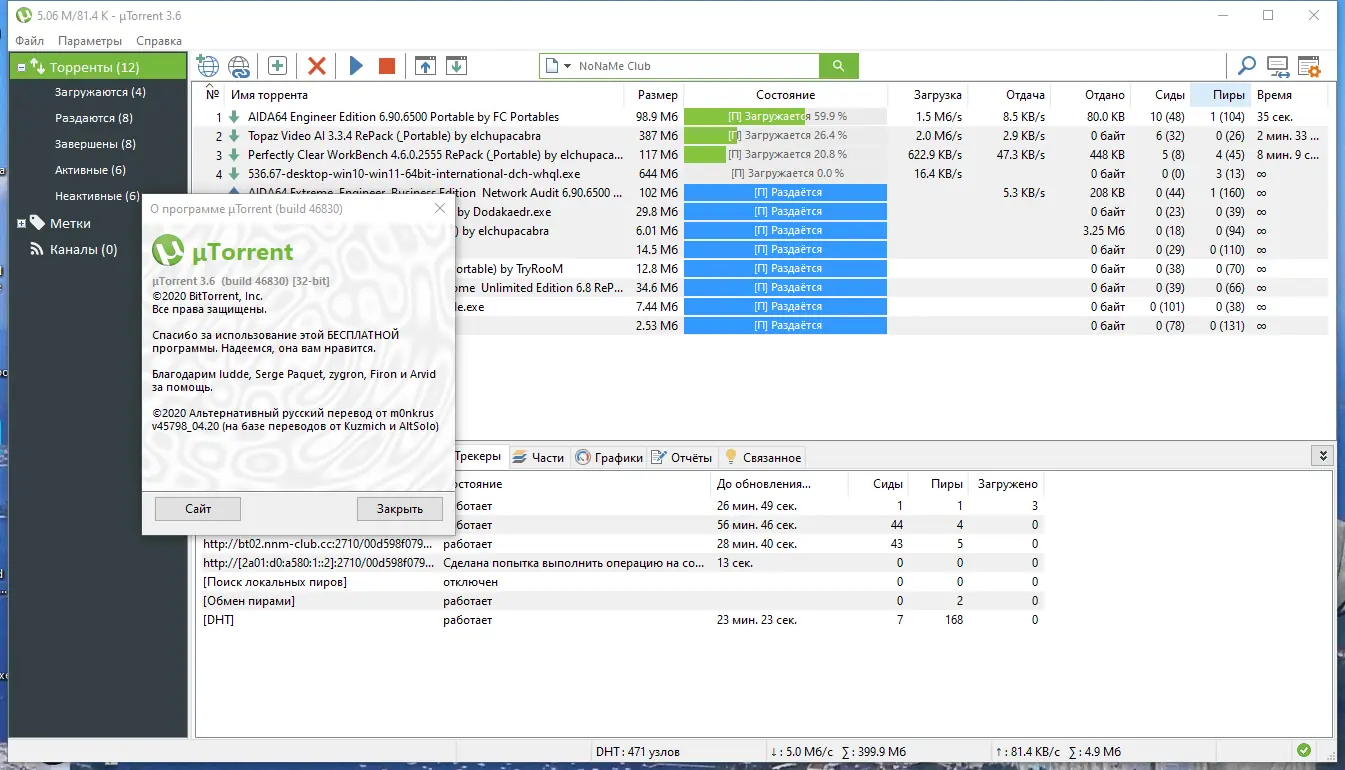Viewport: 1345px width, 770px height.
Task: Click Topaz Video AI progress bar 26.4 %
Action: [785, 136]
